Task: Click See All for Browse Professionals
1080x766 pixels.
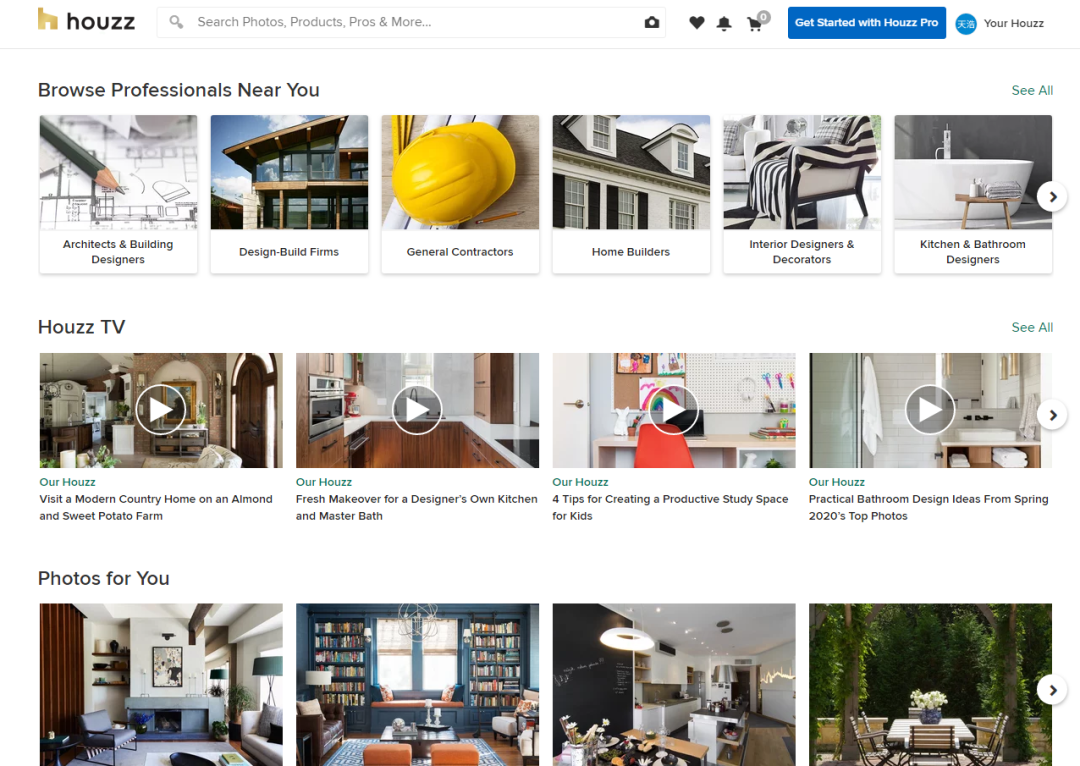Action: 1032,90
